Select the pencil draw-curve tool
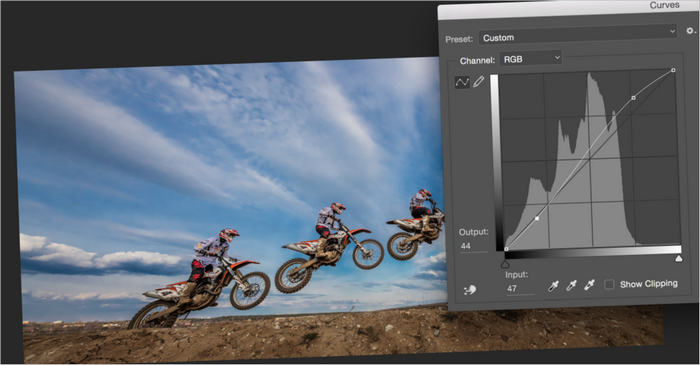 [x=479, y=82]
